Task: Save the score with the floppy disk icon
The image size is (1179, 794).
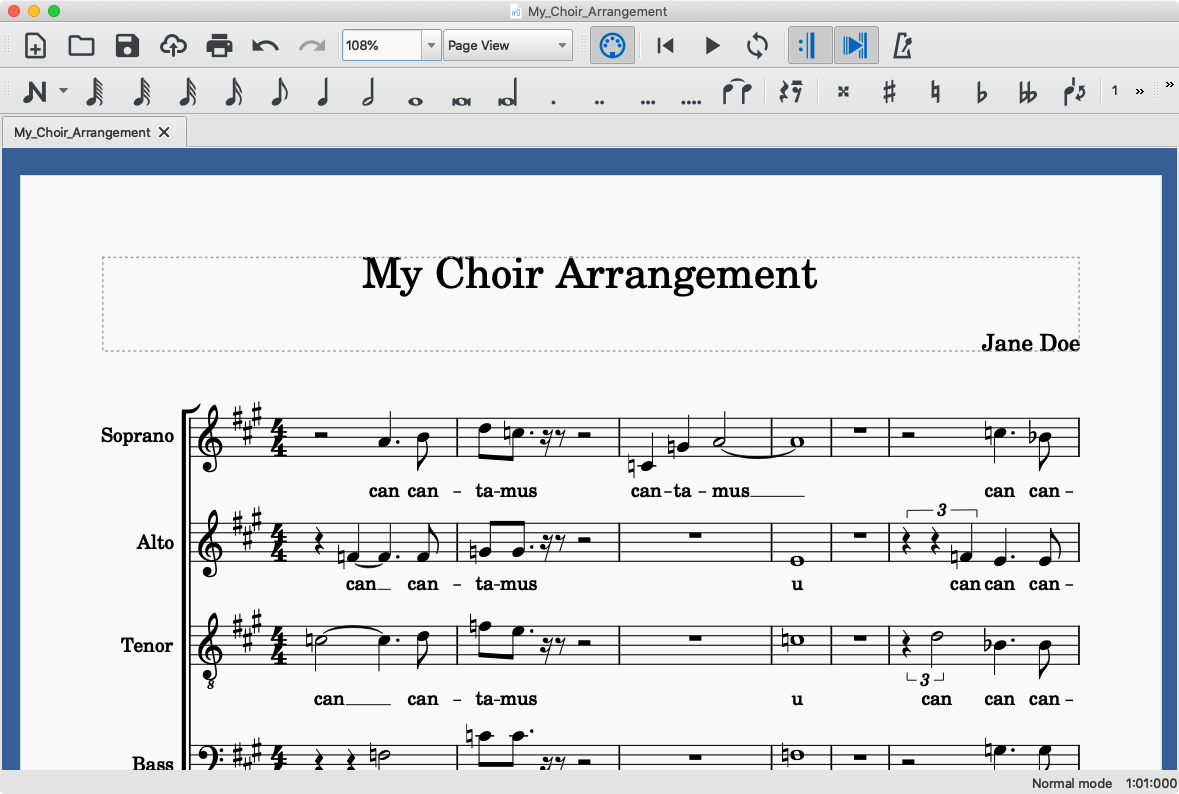Action: coord(127,46)
